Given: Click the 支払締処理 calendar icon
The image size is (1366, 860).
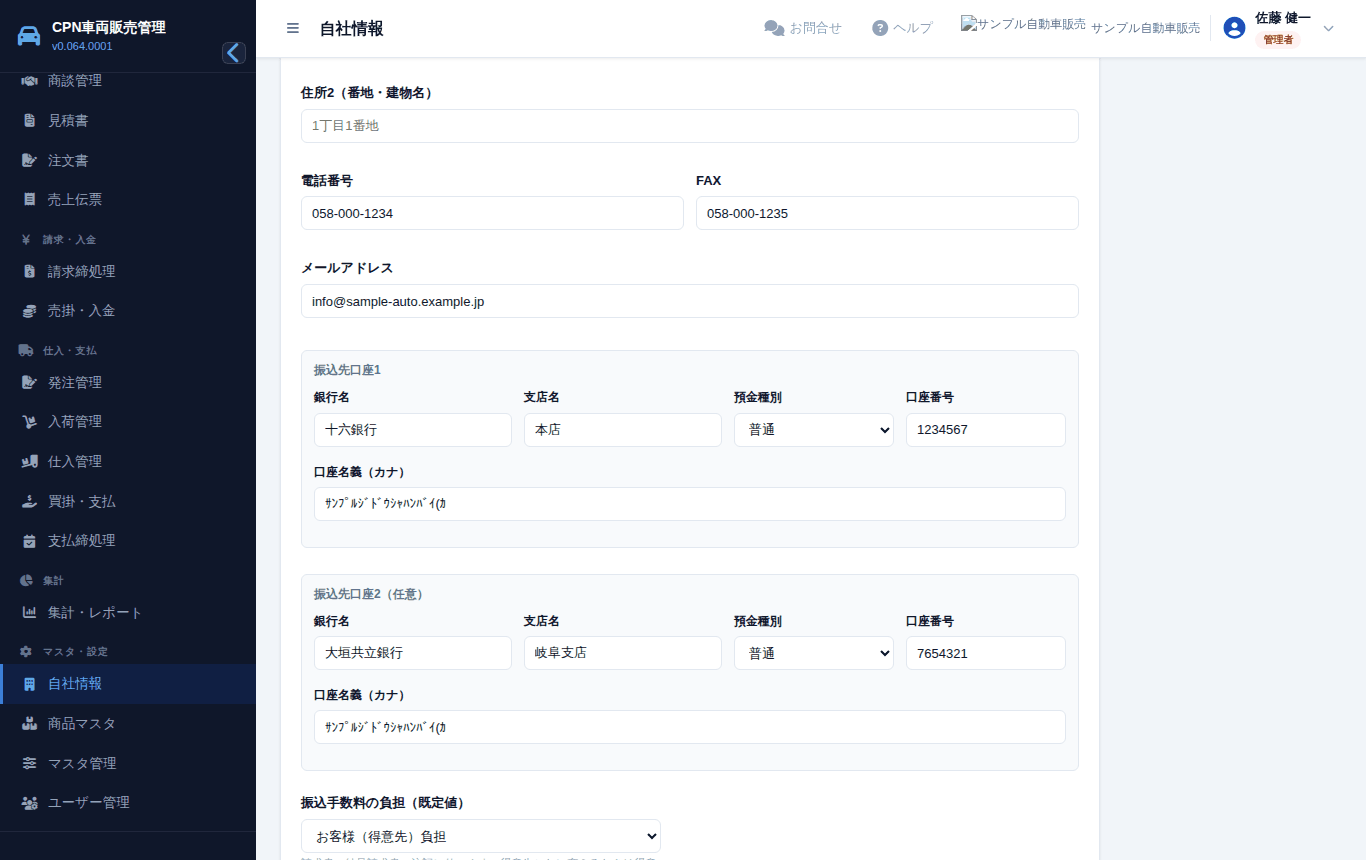Looking at the screenshot, I should coord(30,541).
